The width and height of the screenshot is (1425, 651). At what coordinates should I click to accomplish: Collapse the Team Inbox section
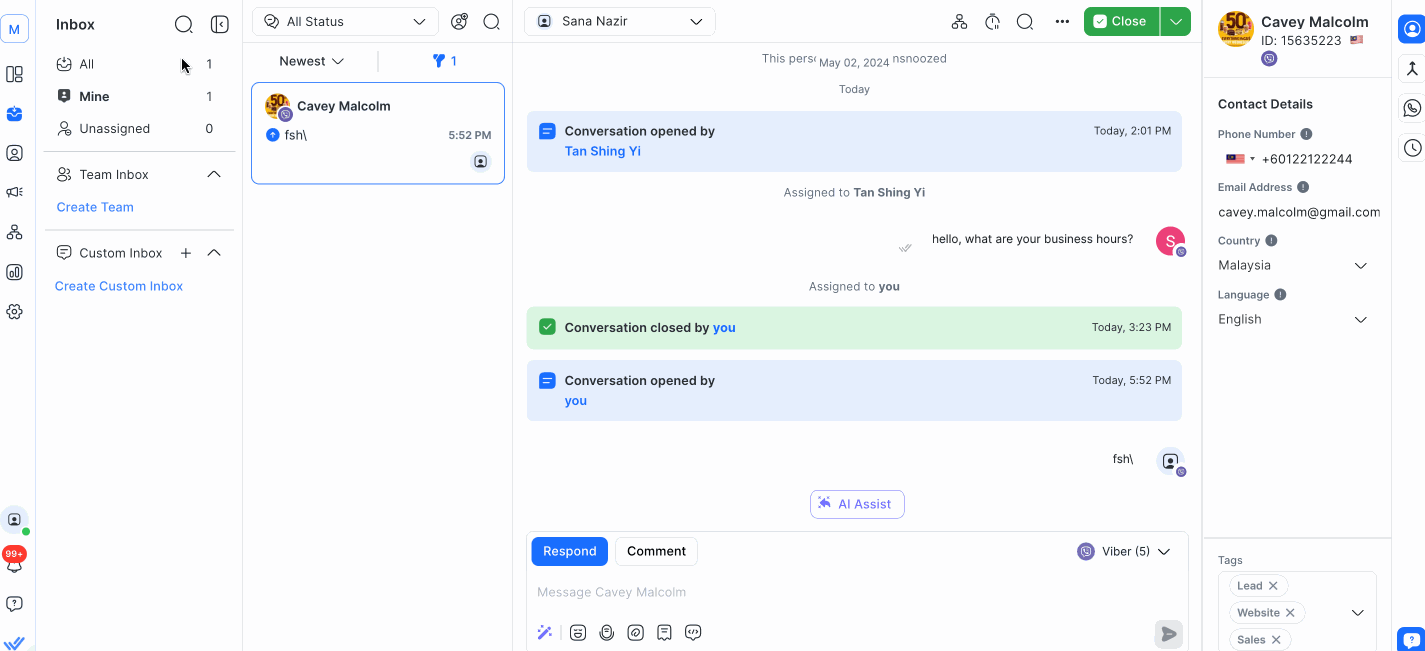pyautogui.click(x=213, y=175)
